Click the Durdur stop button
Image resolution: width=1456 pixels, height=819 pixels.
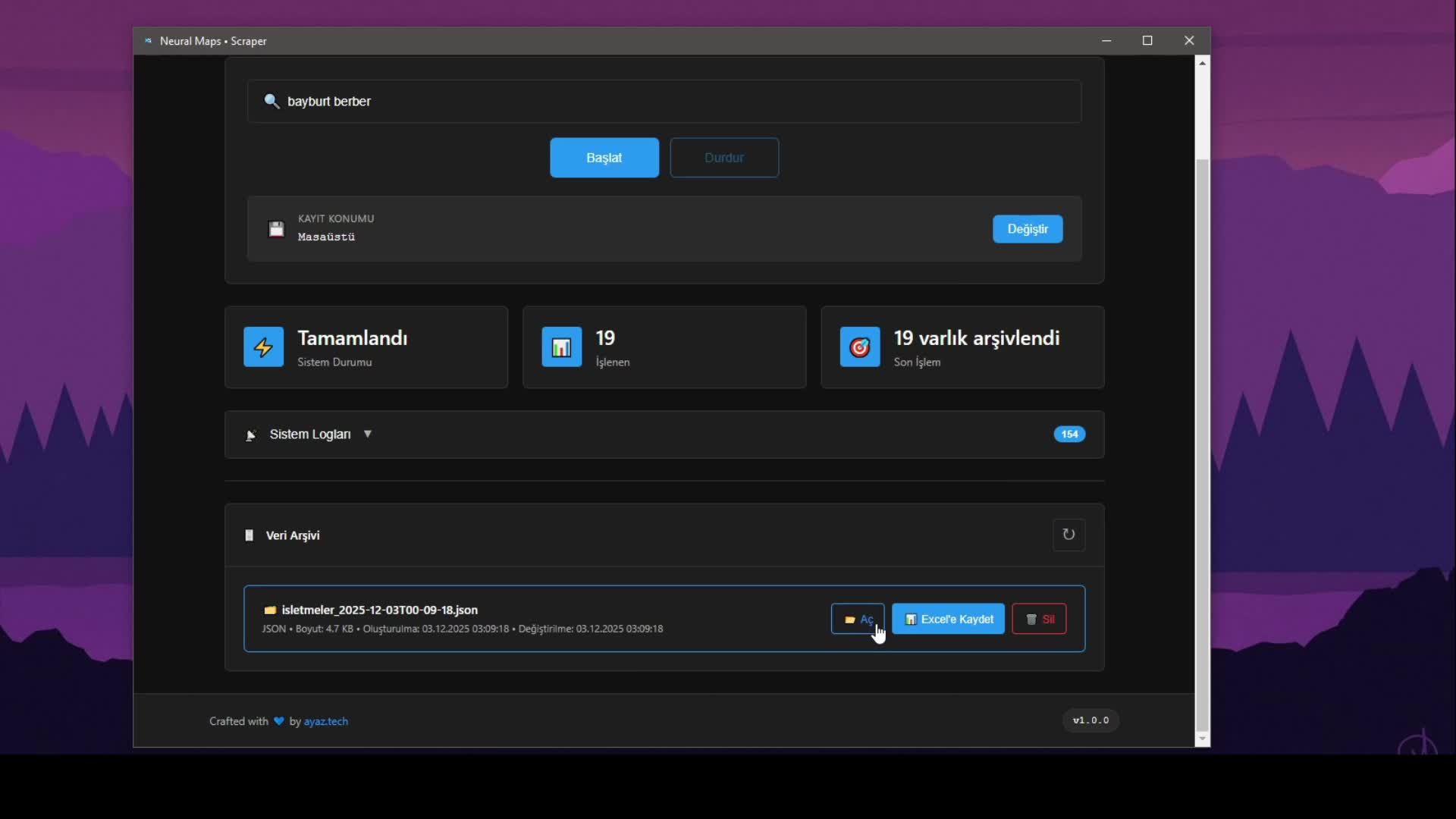724,158
